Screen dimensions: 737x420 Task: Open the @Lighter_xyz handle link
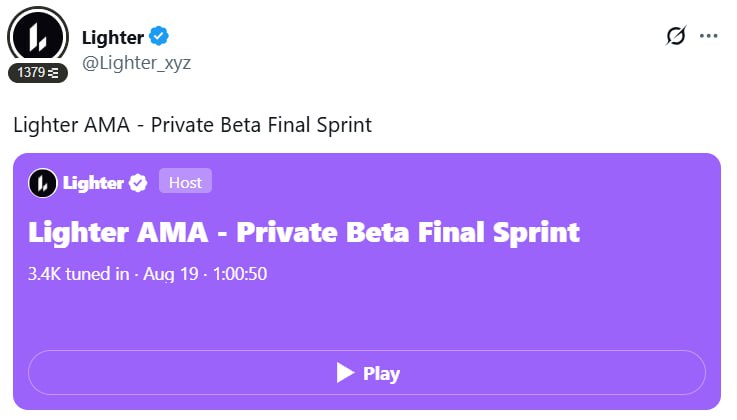(x=136, y=62)
